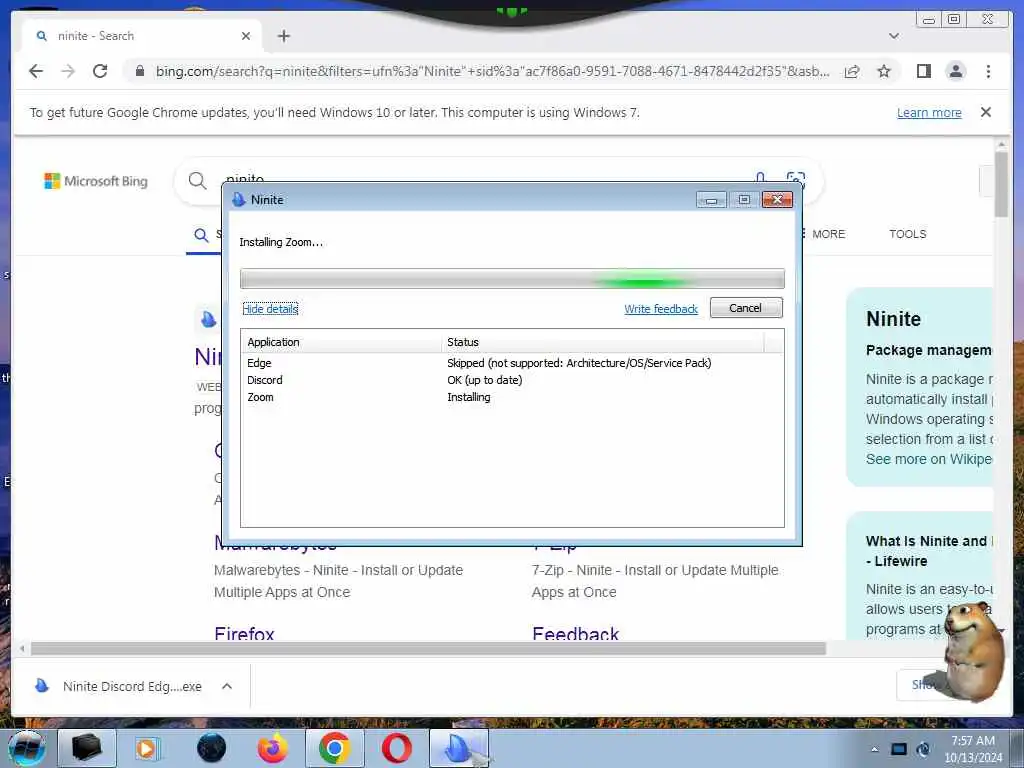This screenshot has height=768, width=1024.
Task: Click the Bing search magnifier icon
Action: tap(197, 180)
